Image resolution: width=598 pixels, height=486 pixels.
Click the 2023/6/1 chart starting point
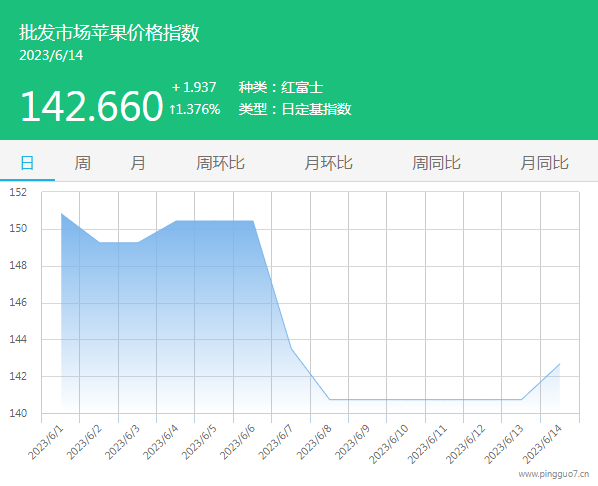[61, 214]
